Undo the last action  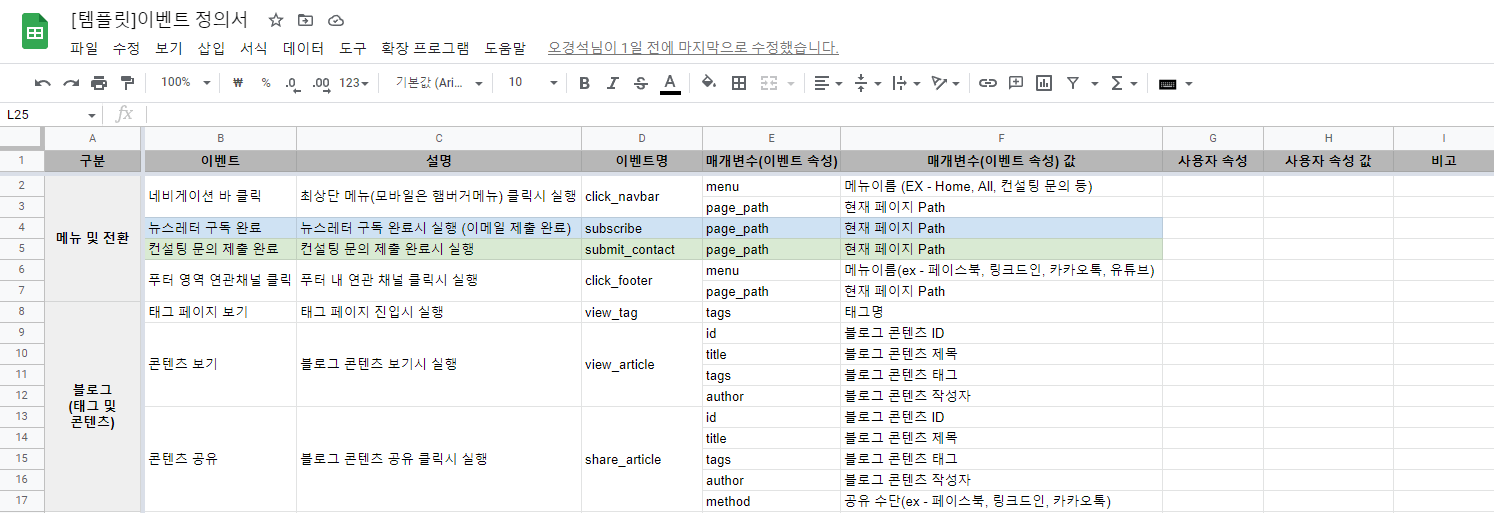coord(42,83)
